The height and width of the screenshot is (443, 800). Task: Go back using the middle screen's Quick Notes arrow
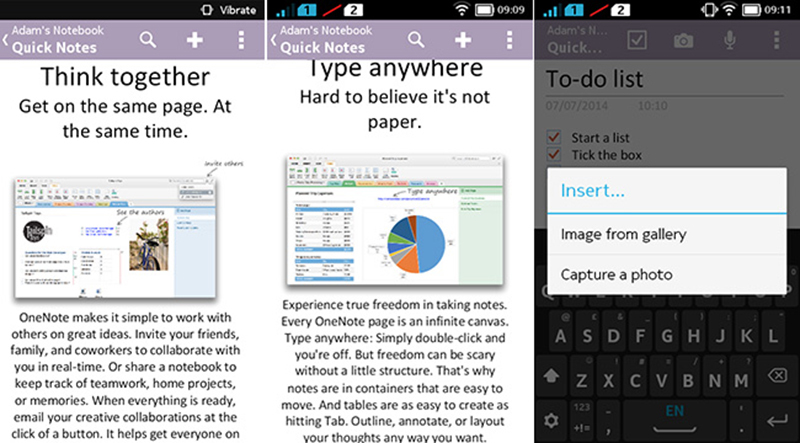273,40
